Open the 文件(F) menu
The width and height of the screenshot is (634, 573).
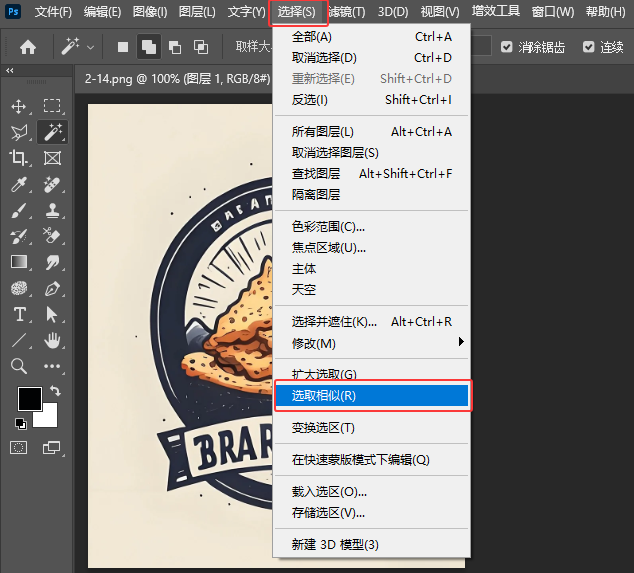(53, 12)
